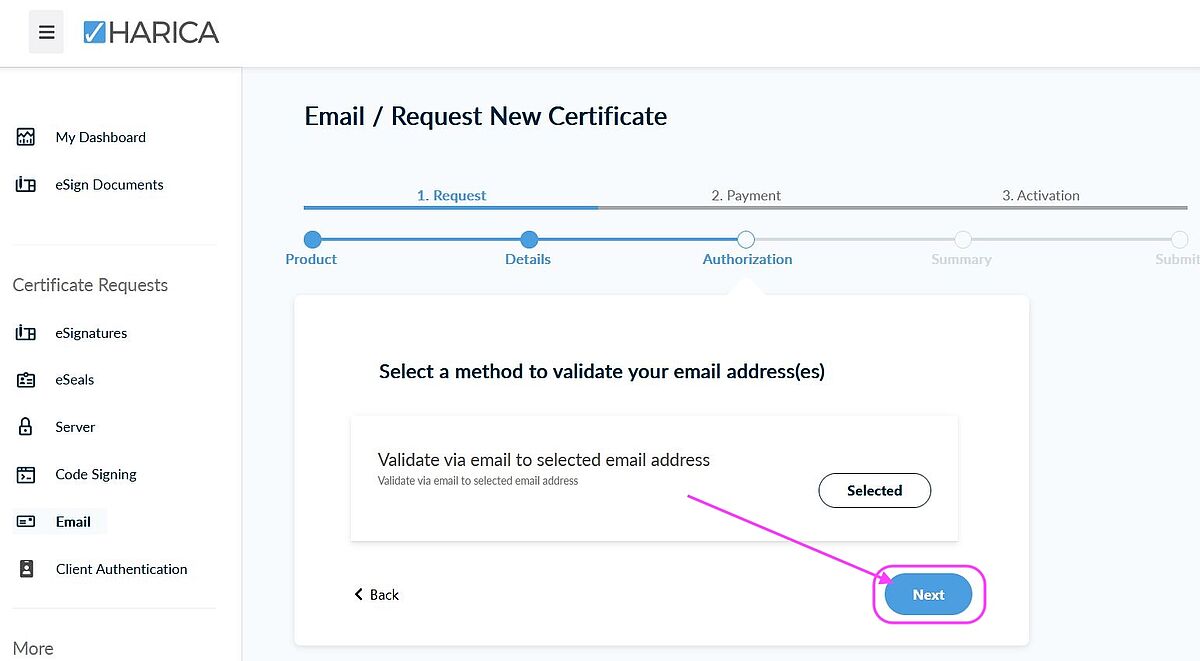Open the Server lock icon
The image size is (1200, 661).
click(x=26, y=427)
